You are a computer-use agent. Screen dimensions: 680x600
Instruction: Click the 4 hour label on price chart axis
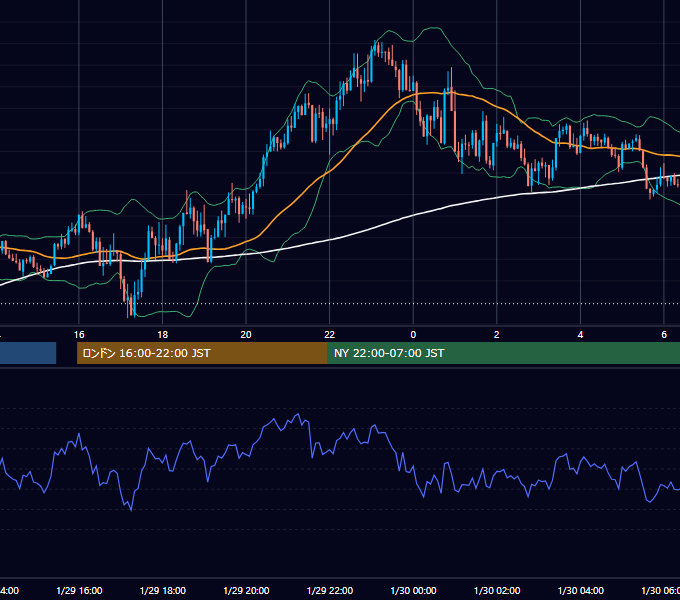coord(580,335)
